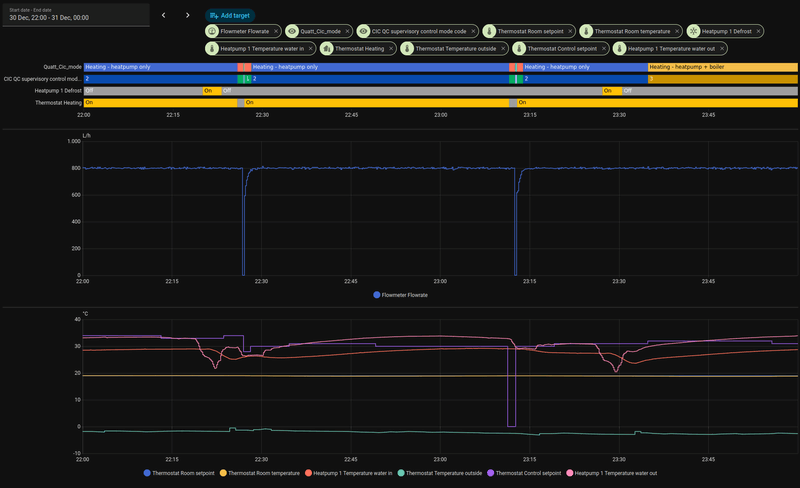The image size is (800, 488).
Task: Click the first 'Heating - heatpump only' timeline segment
Action: click(161, 67)
